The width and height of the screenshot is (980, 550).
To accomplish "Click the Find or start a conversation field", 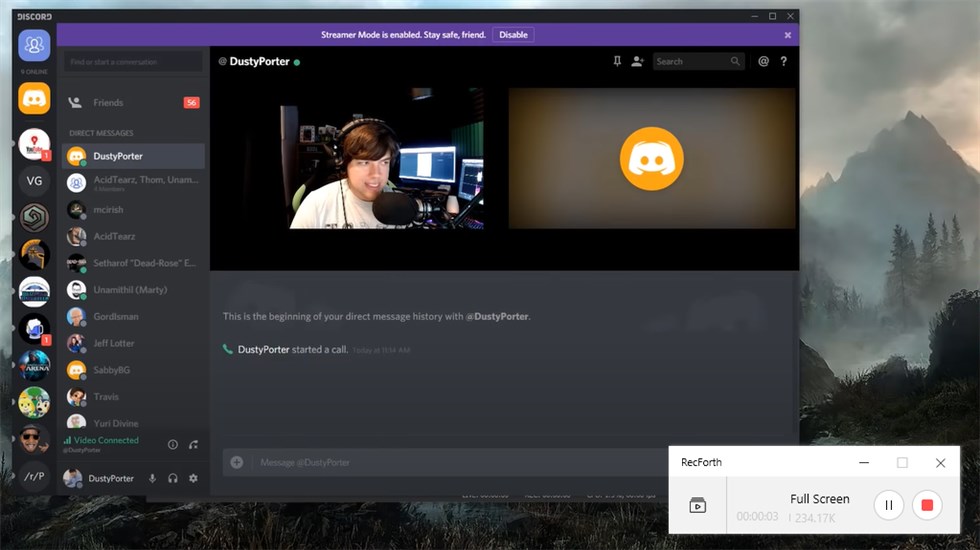I will tap(132, 62).
